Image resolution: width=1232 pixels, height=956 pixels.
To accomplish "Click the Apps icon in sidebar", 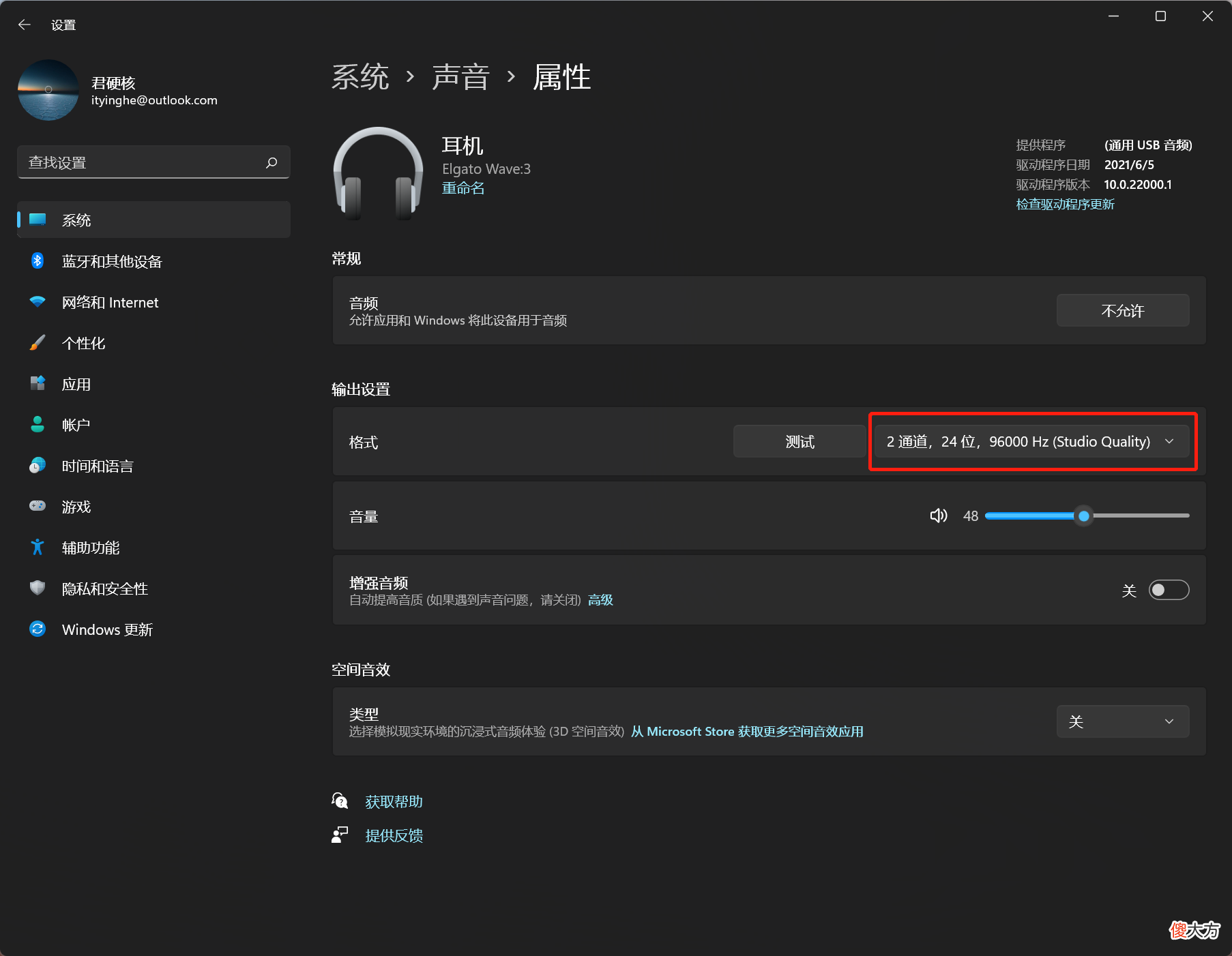I will (x=38, y=383).
